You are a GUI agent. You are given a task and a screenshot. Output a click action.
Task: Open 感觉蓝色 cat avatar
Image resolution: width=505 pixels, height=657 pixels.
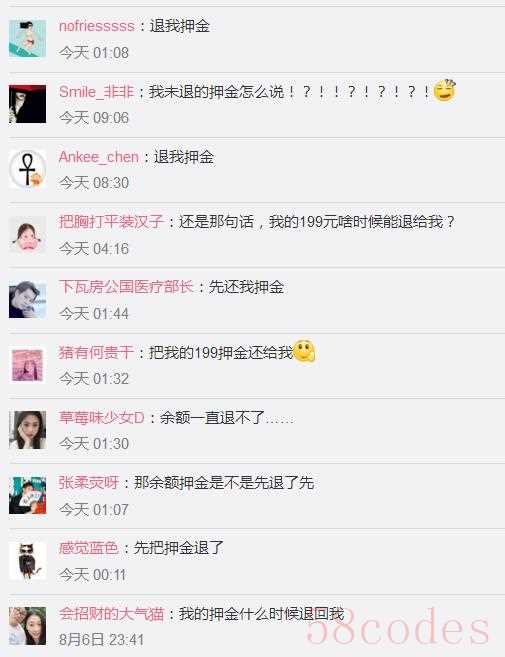click(x=28, y=561)
